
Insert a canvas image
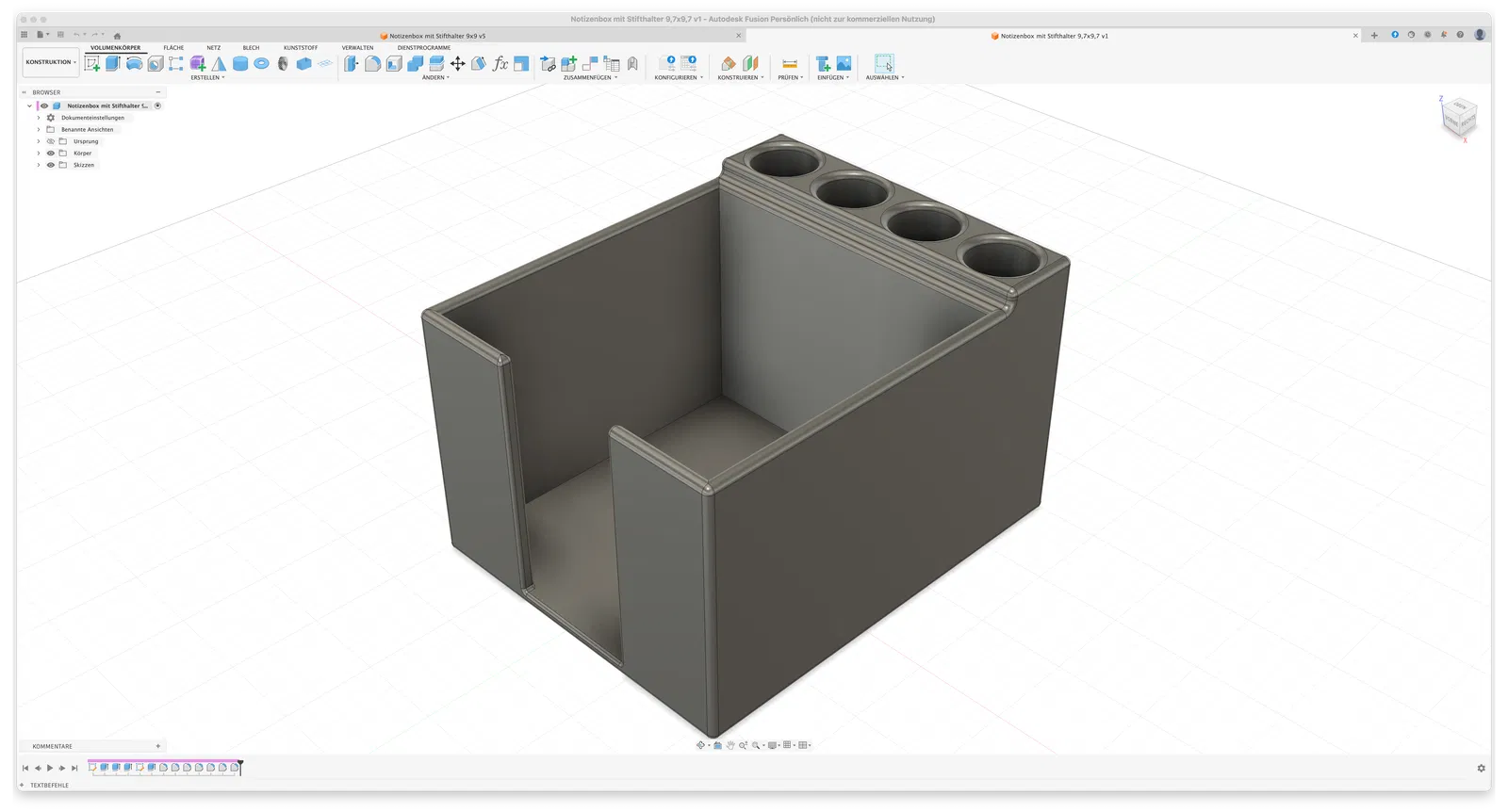844,63
